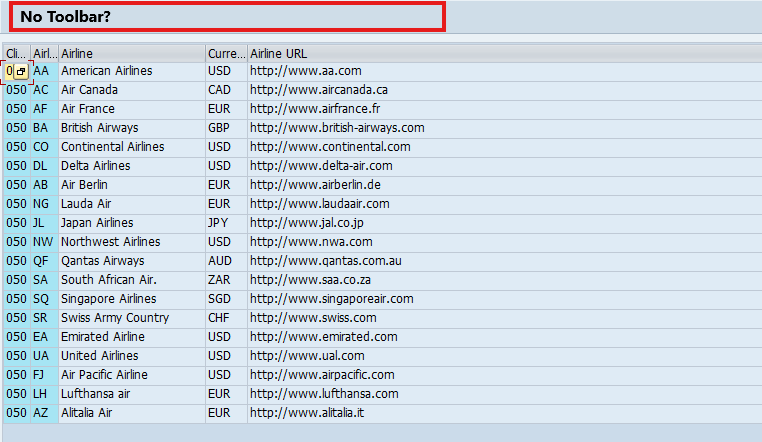Select the http://www.jal.co.jp URL cell
Image resolution: width=762 pixels, height=442 pixels.
point(504,222)
